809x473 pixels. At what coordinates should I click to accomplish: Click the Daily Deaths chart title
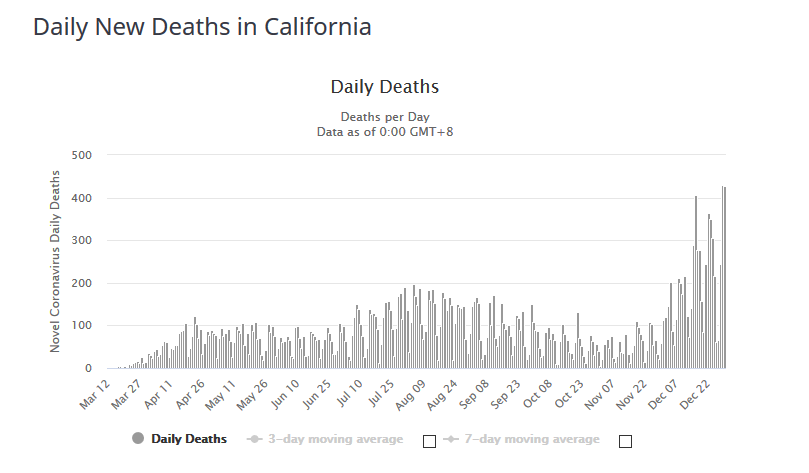click(x=384, y=87)
